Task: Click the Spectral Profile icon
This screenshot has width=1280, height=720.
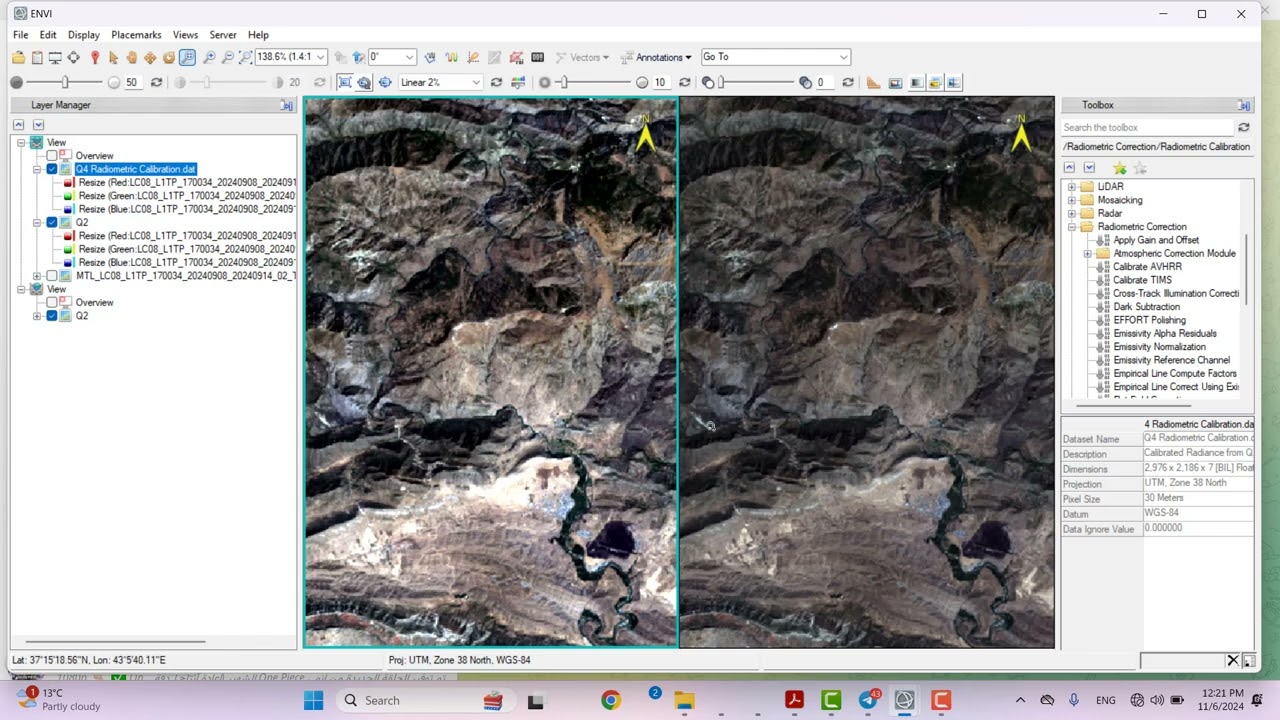Action: (451, 58)
